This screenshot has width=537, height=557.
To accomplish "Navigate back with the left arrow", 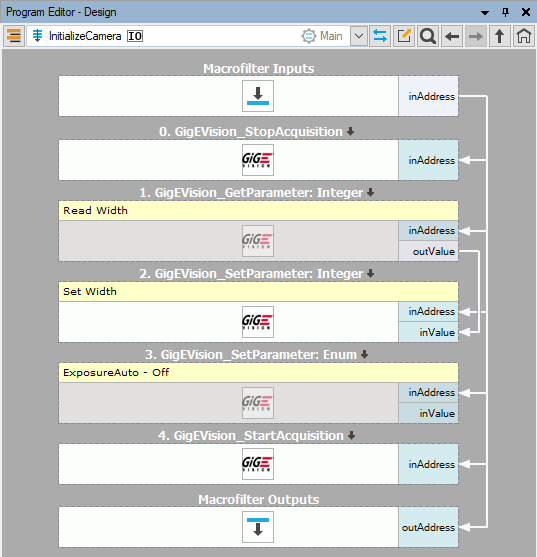I will click(452, 36).
